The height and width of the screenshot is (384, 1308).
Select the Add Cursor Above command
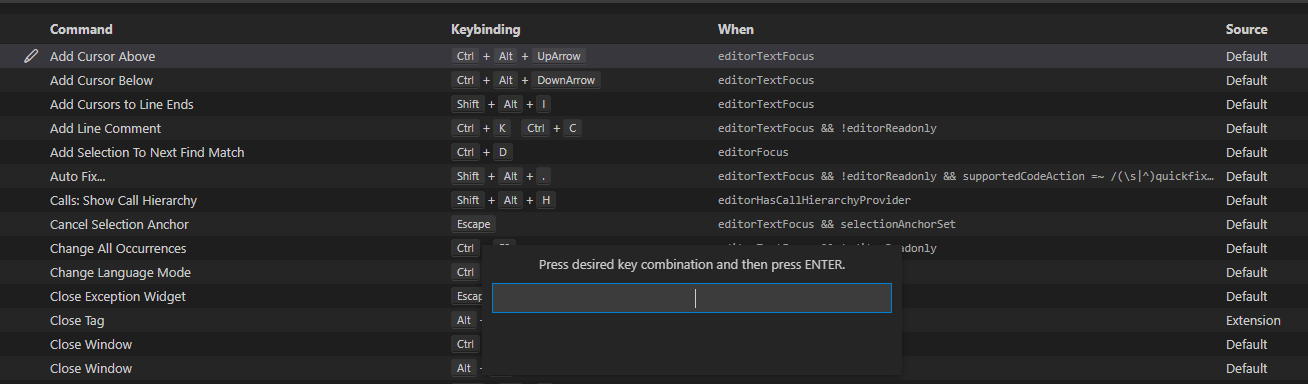102,56
